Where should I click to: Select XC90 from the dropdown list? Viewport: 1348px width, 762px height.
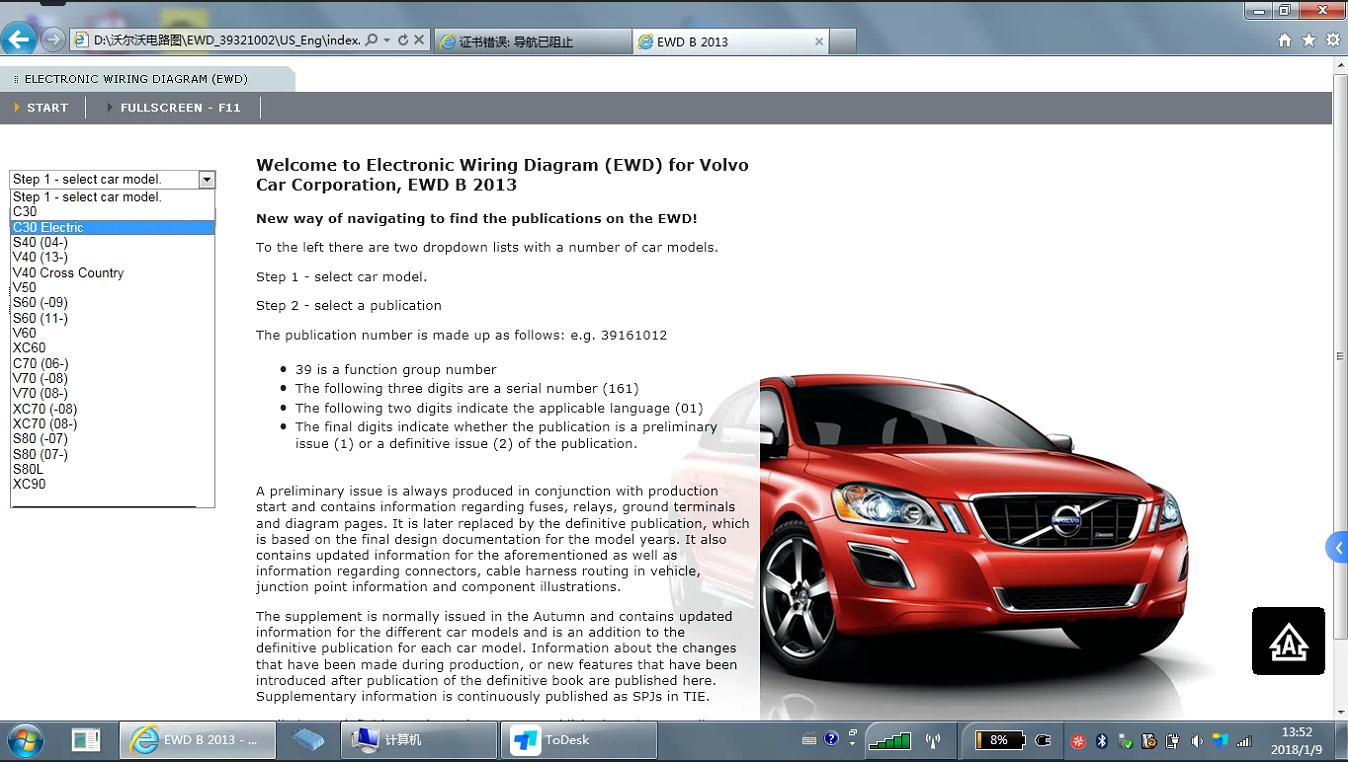tap(112, 484)
